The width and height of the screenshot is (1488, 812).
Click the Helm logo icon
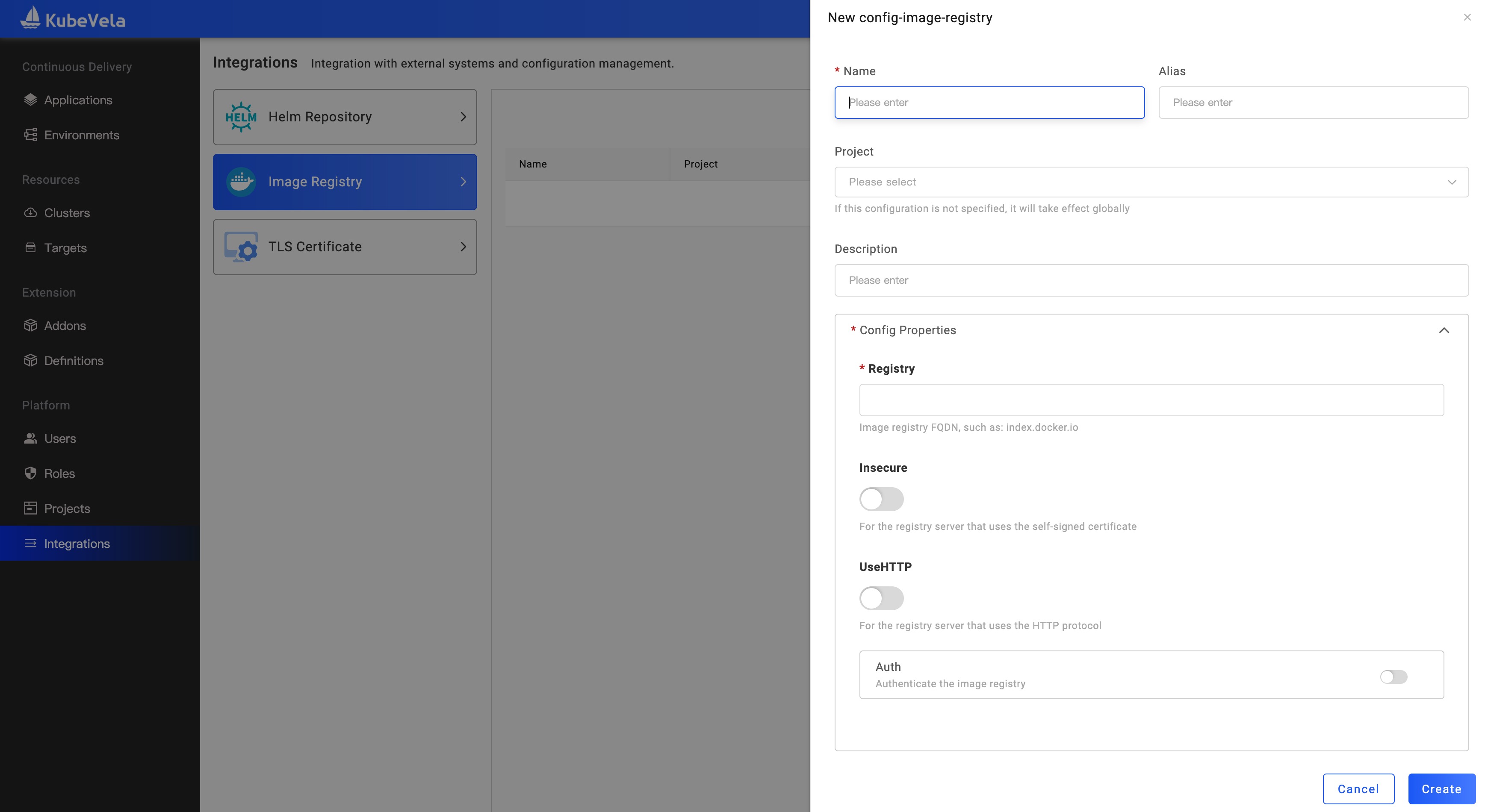click(241, 117)
